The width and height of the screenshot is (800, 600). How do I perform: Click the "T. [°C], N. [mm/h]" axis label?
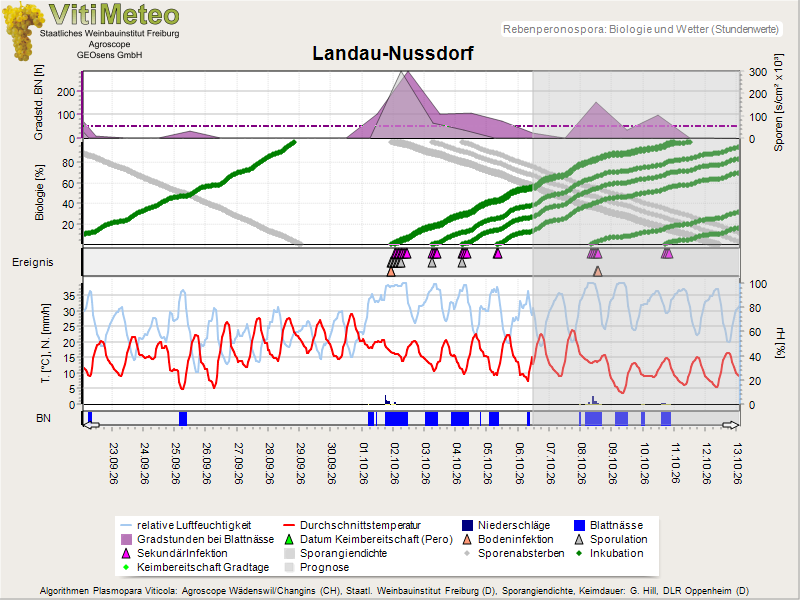46,343
